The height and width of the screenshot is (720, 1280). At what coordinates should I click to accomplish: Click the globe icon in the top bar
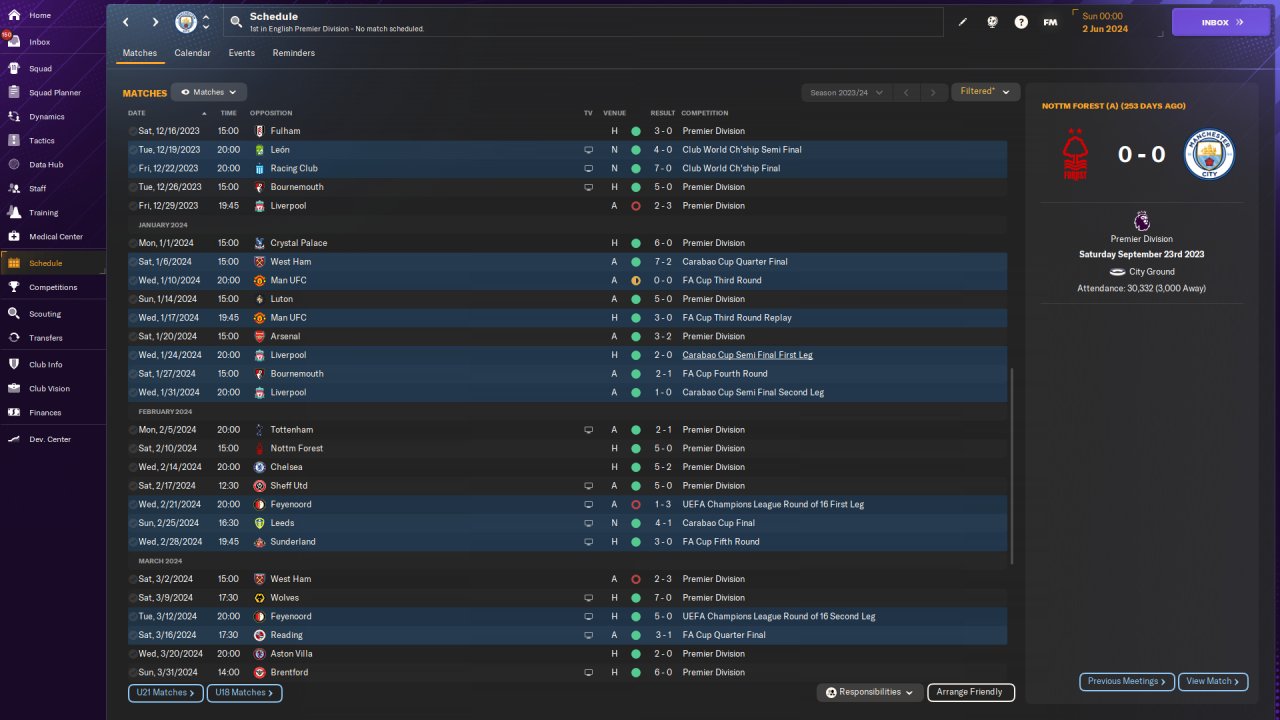992,22
